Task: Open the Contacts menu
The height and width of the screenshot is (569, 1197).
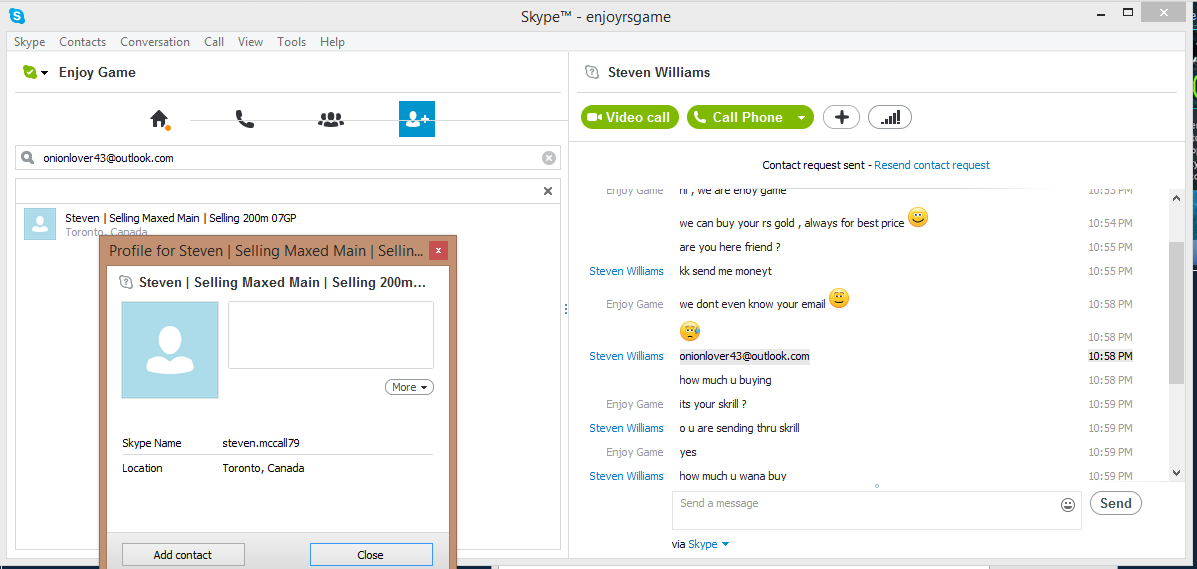Action: point(82,42)
